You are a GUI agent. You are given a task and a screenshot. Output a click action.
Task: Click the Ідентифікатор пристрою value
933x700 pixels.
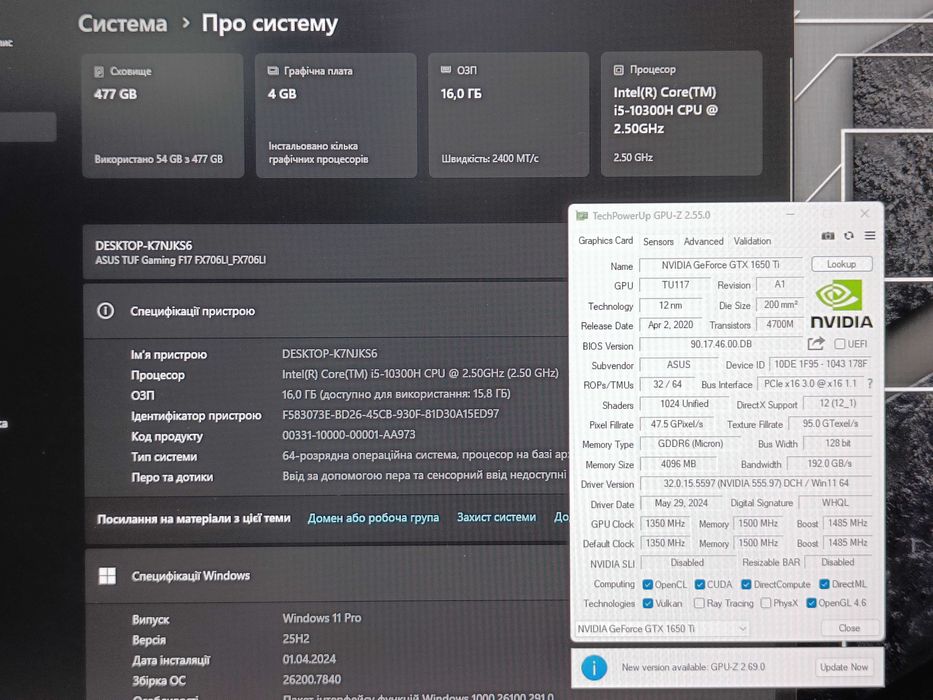(x=390, y=414)
